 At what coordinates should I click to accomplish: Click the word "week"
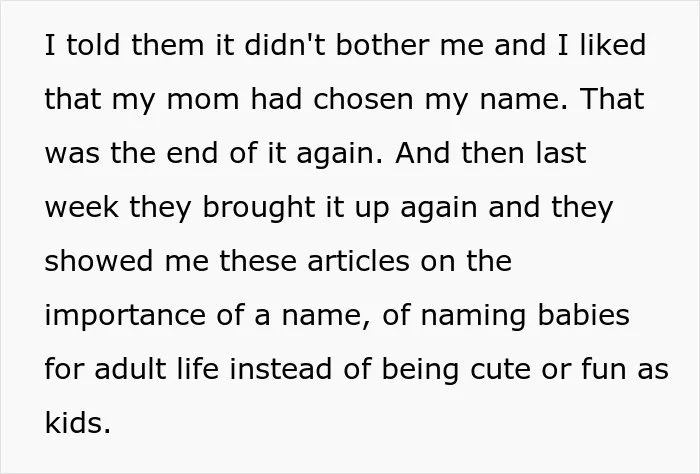(82, 208)
